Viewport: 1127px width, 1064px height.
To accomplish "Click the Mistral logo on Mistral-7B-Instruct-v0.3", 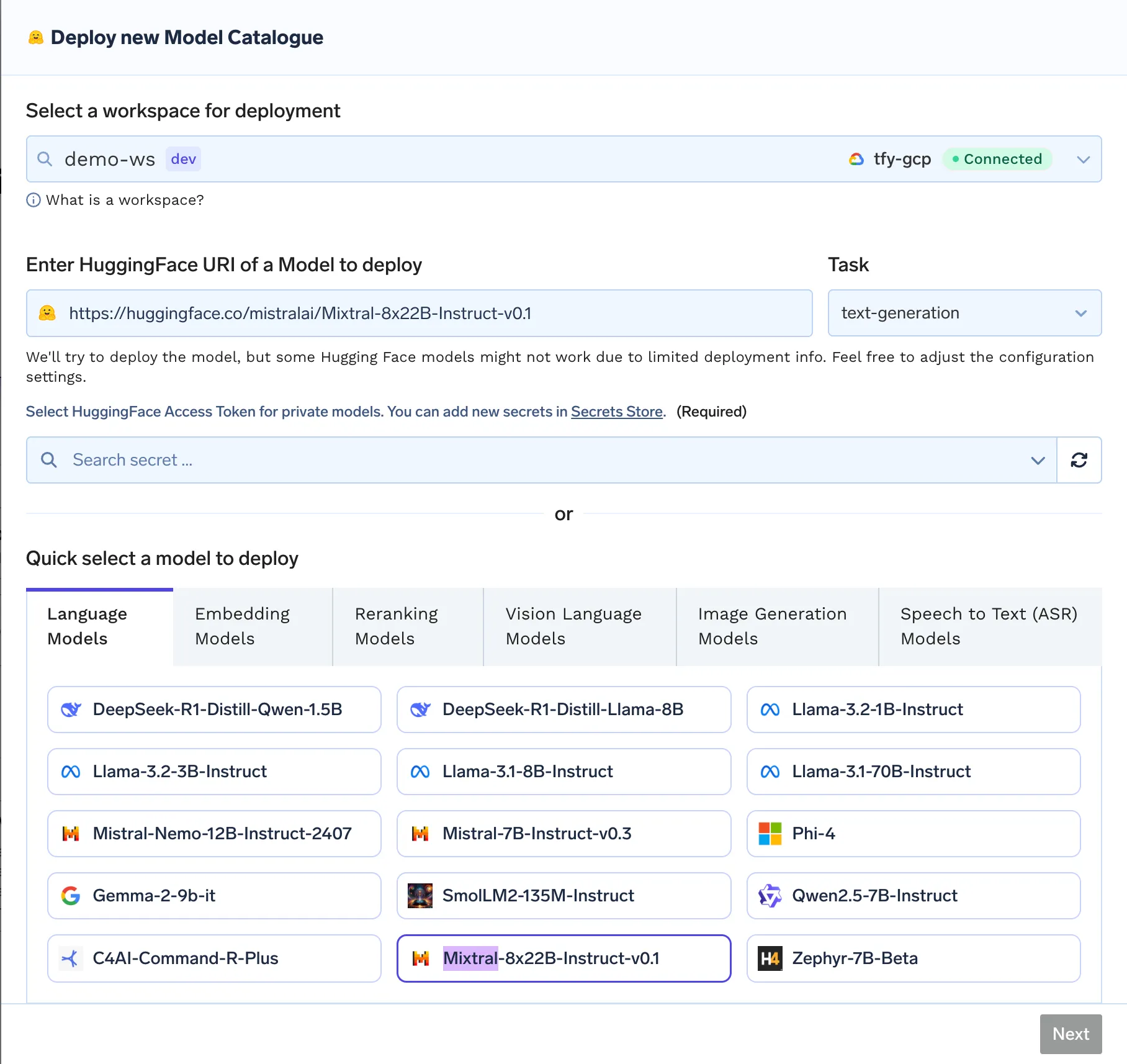I will pyautogui.click(x=421, y=834).
